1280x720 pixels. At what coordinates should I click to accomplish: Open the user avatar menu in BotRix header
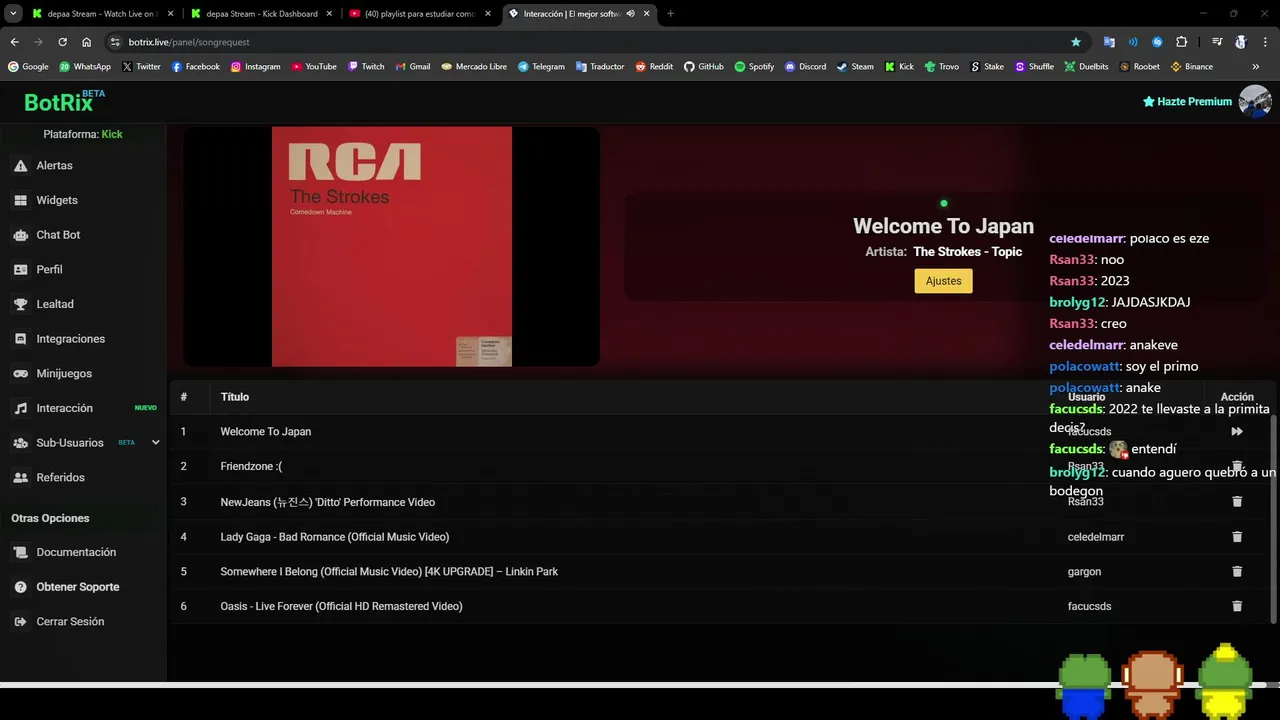click(x=1255, y=101)
